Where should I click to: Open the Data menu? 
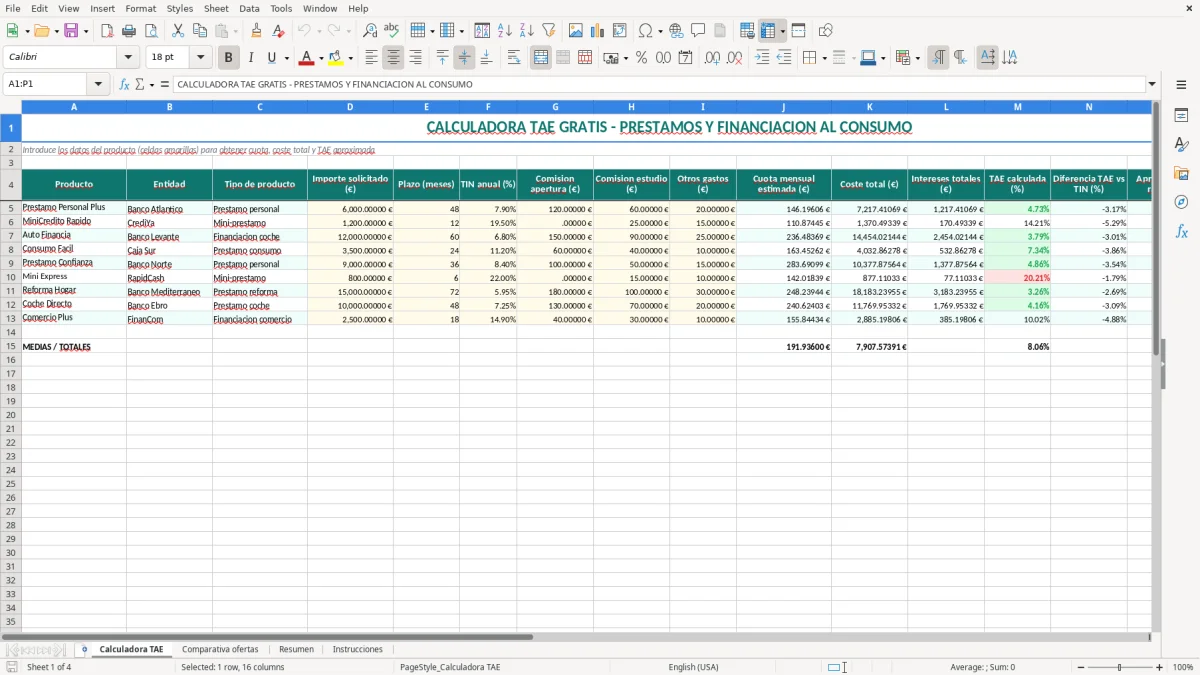point(249,8)
